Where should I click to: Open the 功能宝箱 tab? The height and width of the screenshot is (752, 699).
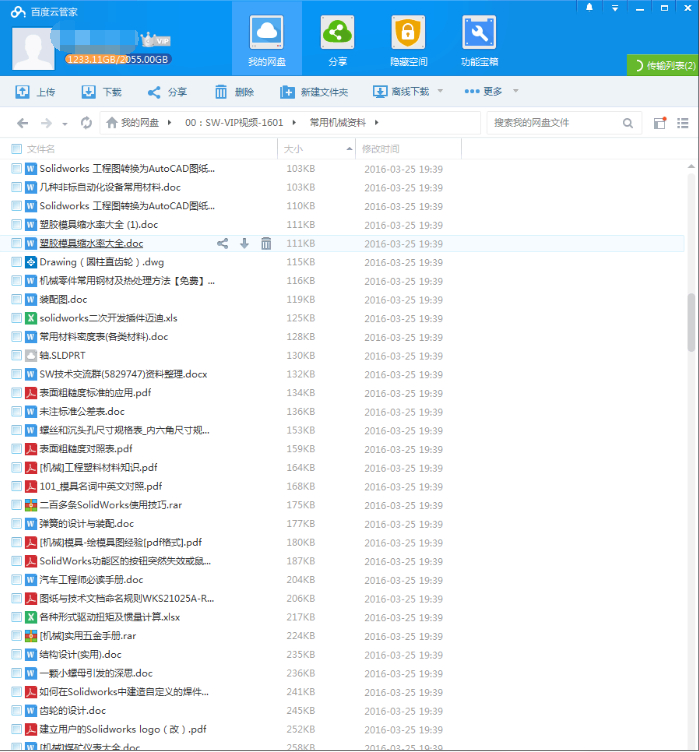pos(479,40)
